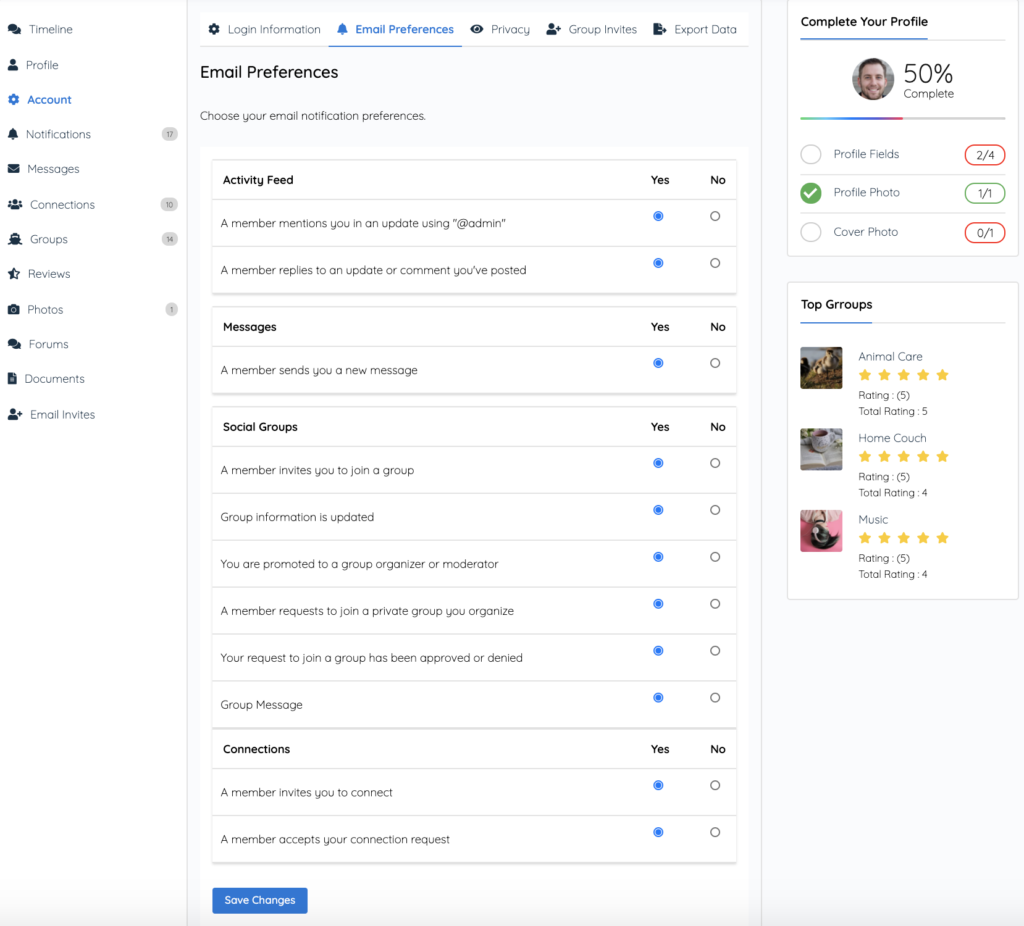
Task: Click the Export Data file icon
Action: (660, 29)
